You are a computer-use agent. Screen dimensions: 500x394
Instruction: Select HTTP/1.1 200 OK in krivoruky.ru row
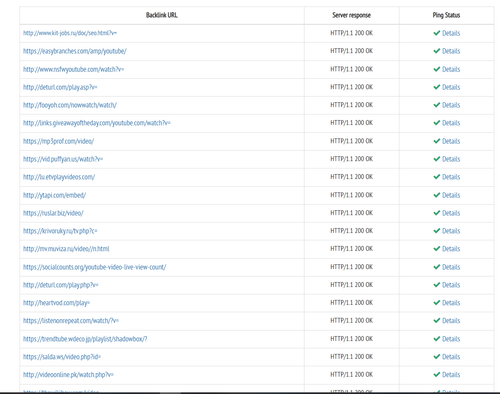point(351,231)
